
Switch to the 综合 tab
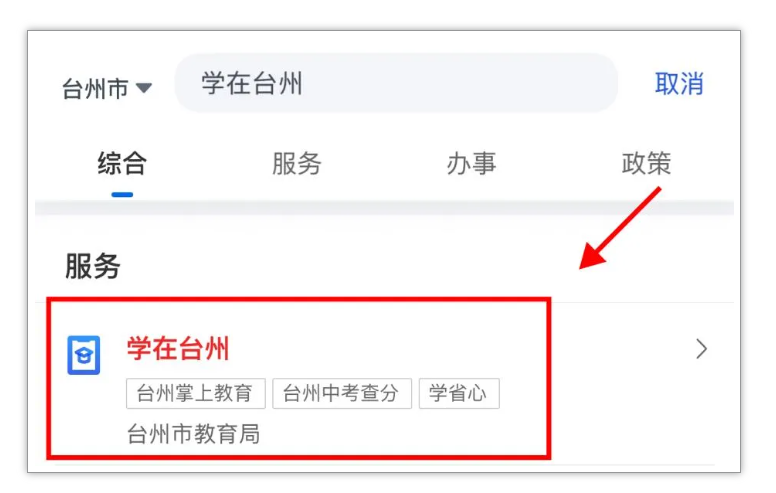[x=122, y=163]
